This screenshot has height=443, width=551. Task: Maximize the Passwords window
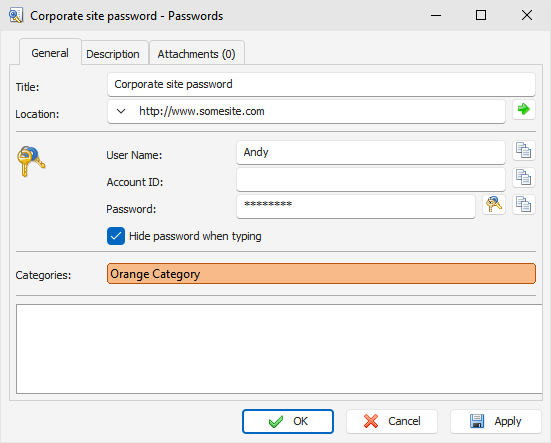pos(481,15)
